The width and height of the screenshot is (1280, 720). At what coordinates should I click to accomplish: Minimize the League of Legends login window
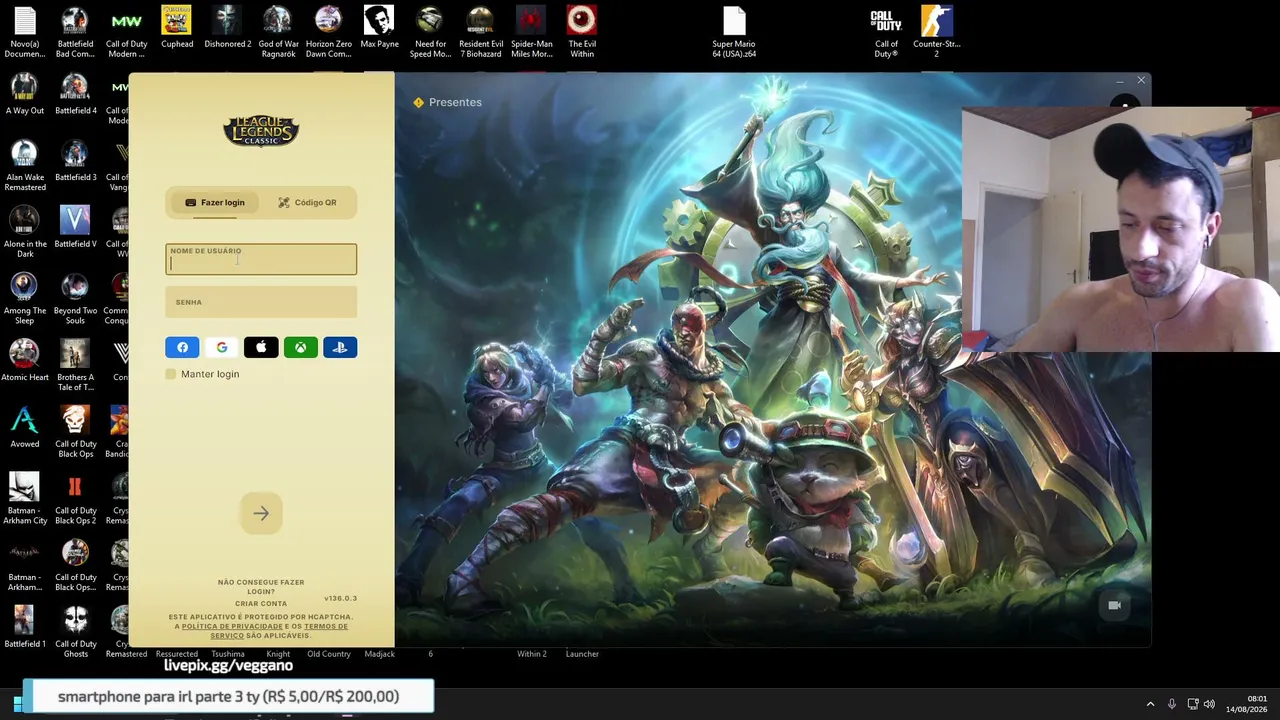click(1119, 80)
